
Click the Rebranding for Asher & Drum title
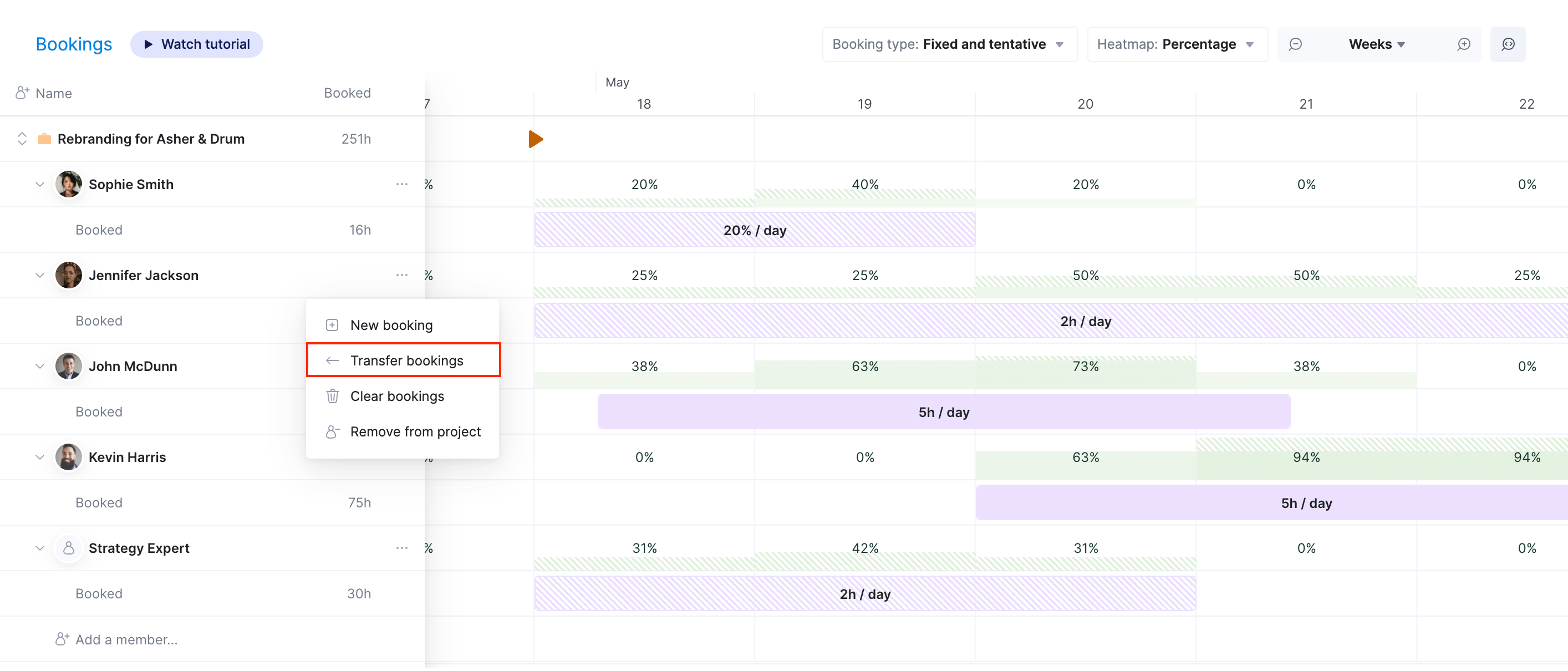click(151, 139)
